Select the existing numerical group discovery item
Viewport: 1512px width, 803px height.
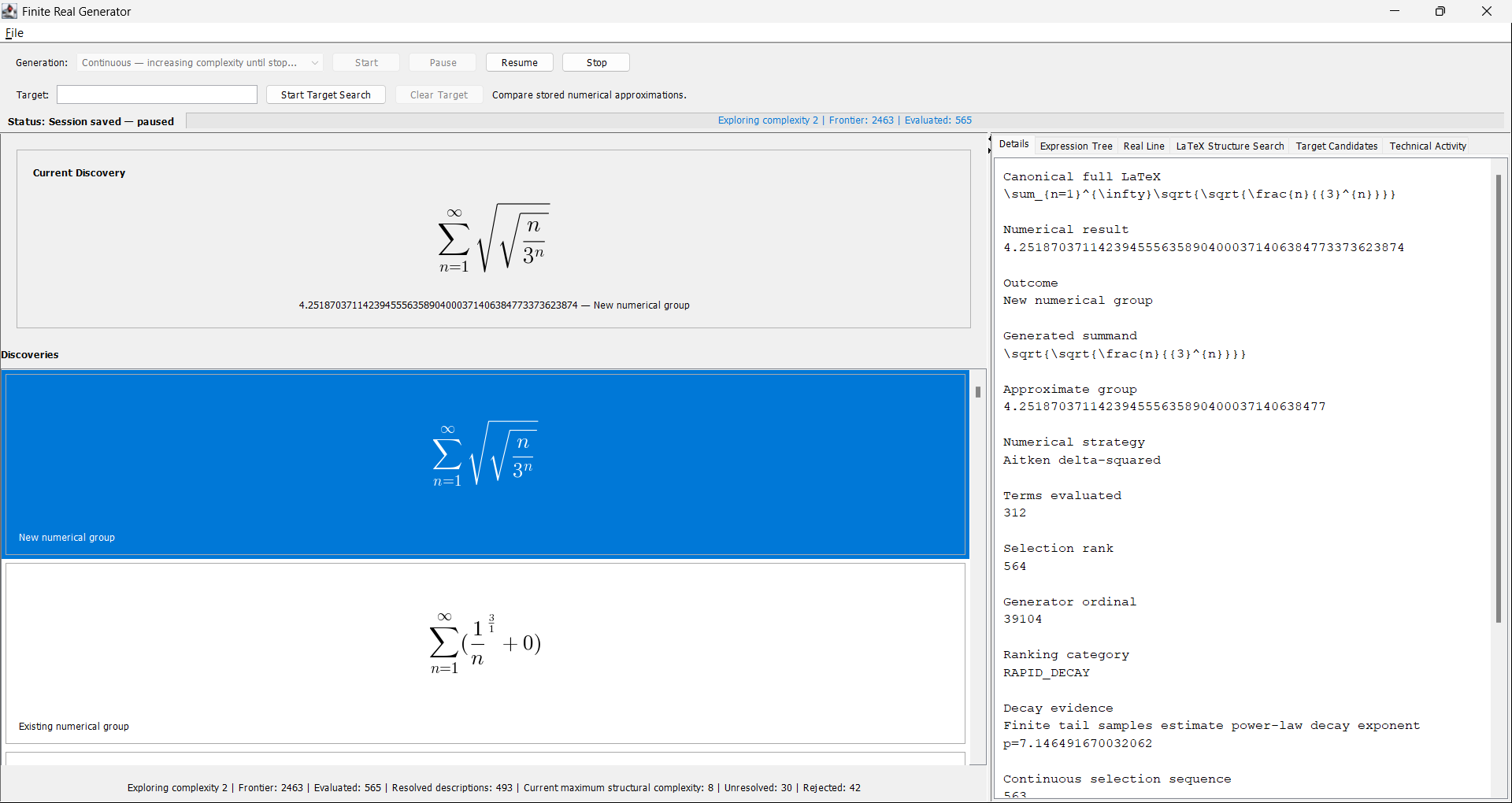[x=485, y=653]
